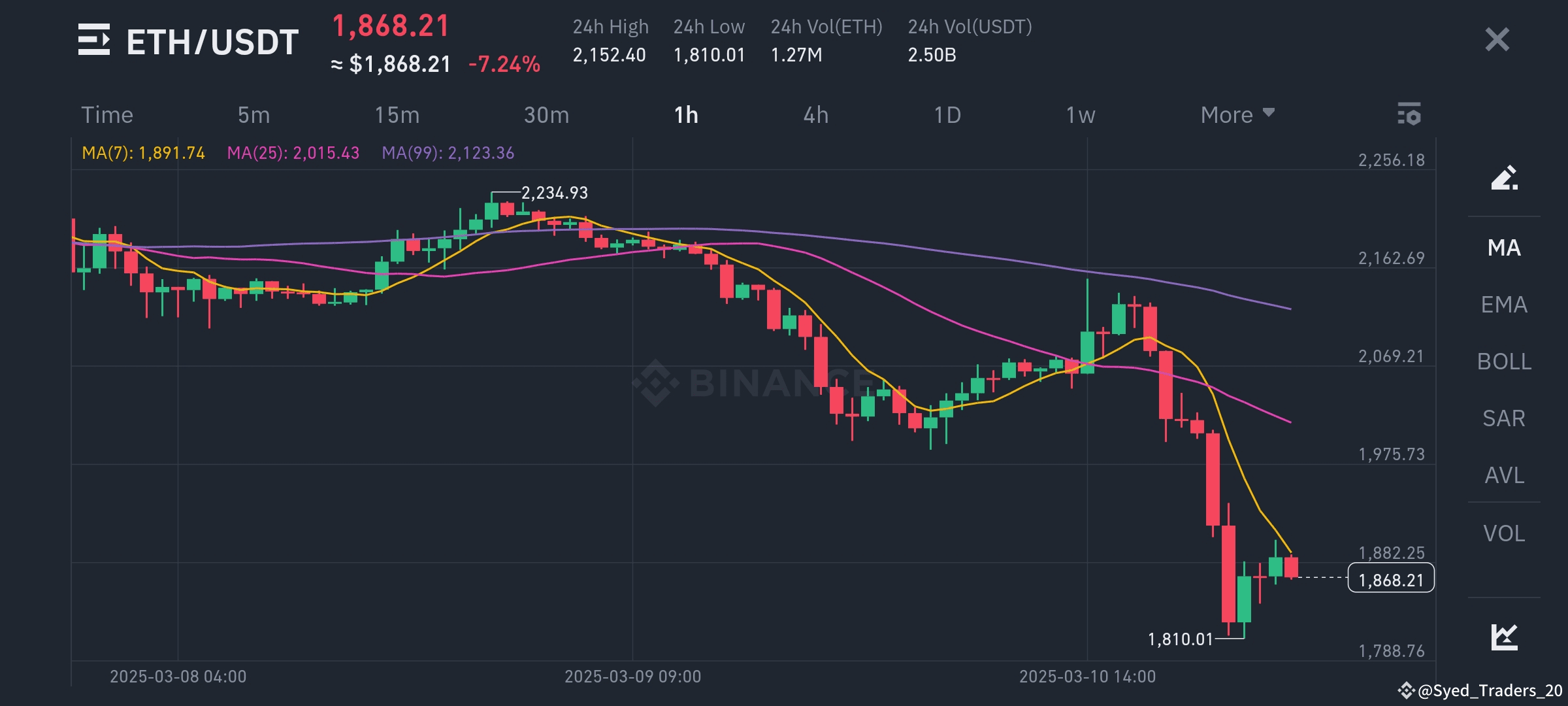The height and width of the screenshot is (706, 1568).
Task: Click the 2,069.21 price axis label
Action: [x=1391, y=356]
